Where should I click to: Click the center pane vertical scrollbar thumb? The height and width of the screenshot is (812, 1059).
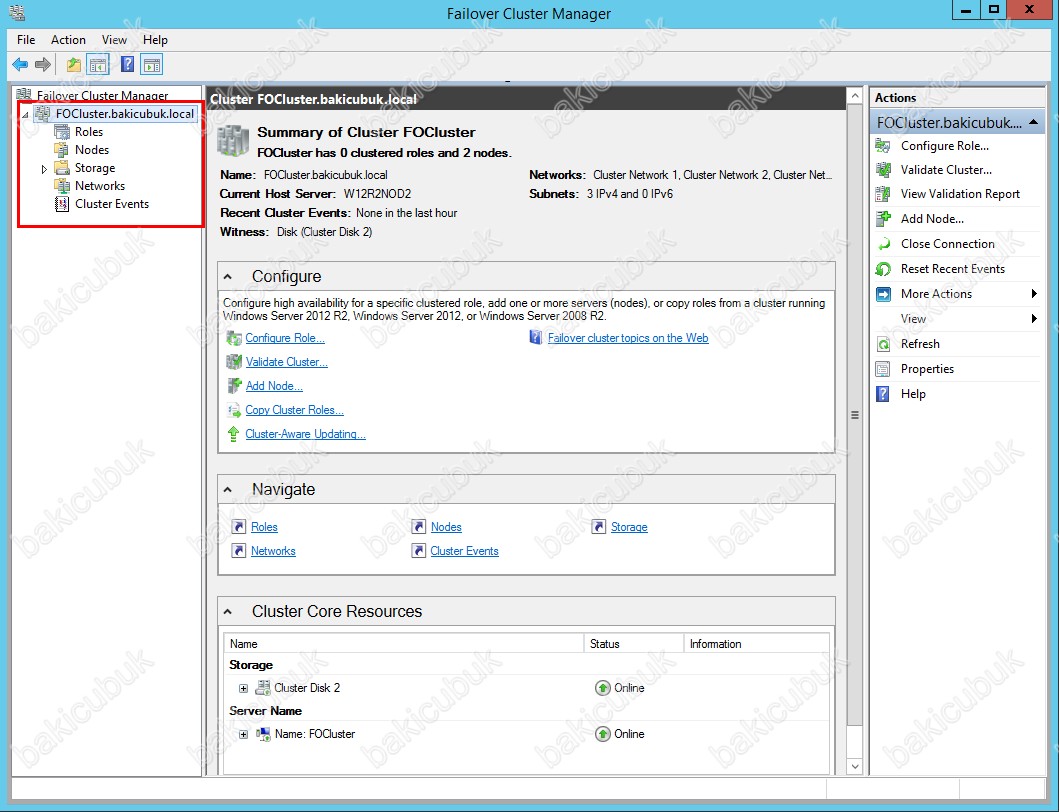click(x=855, y=415)
